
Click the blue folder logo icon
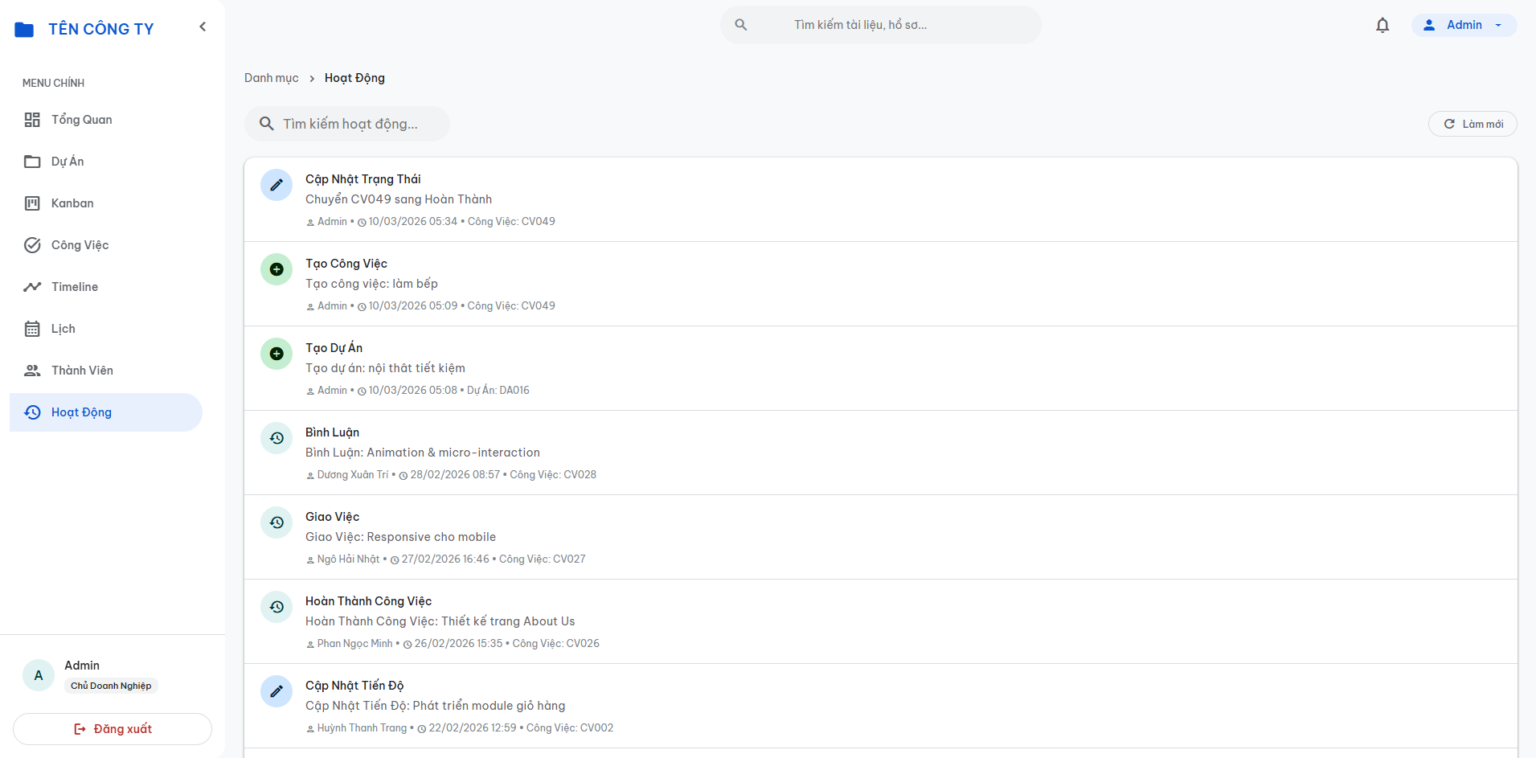point(24,29)
